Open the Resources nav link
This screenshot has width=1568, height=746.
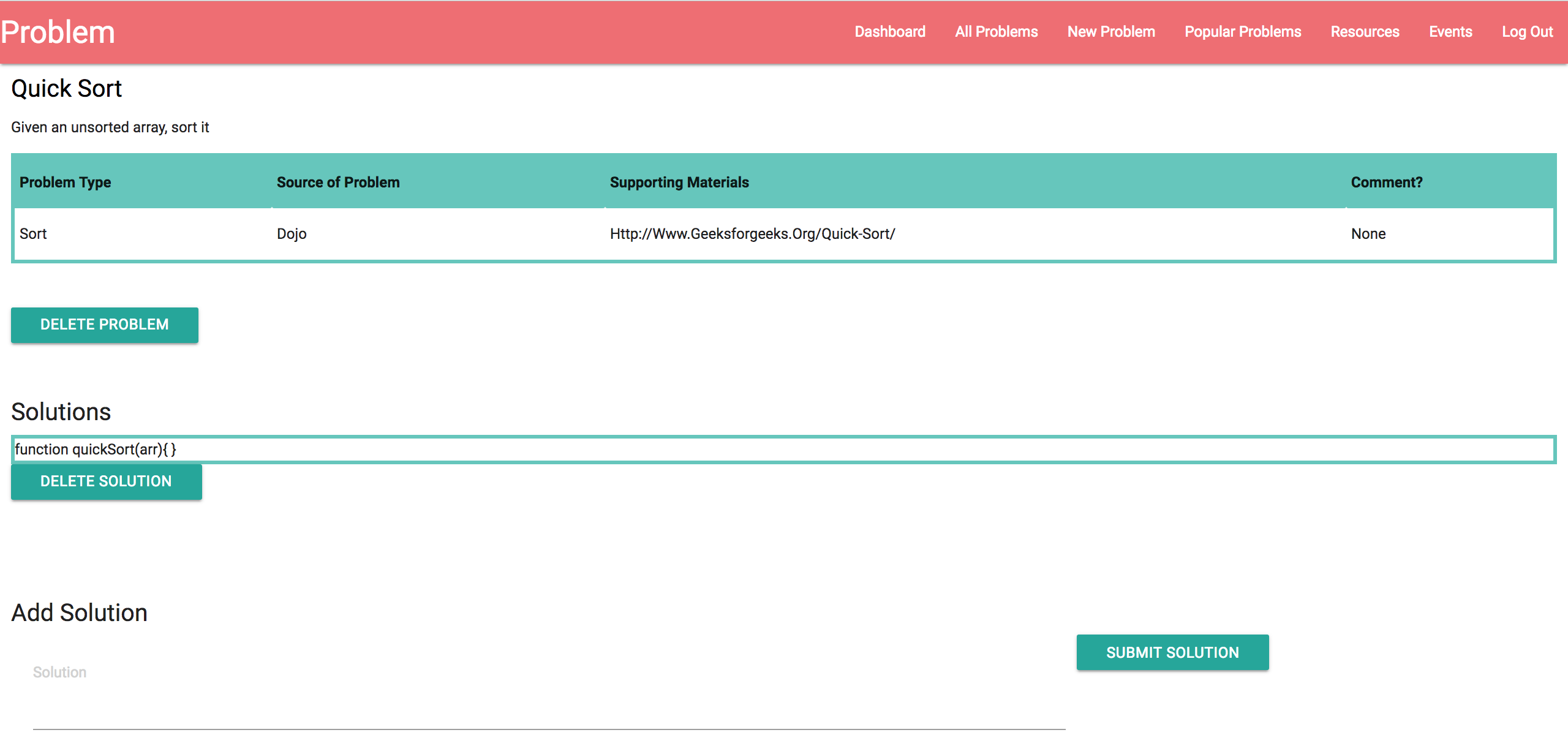point(1365,32)
